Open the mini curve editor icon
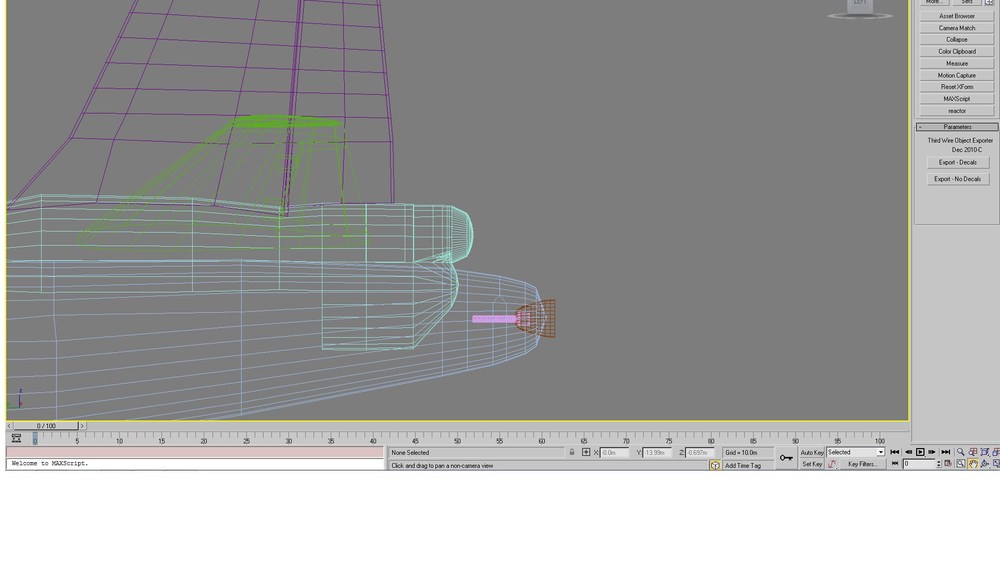The image size is (1000, 562). pos(17,438)
